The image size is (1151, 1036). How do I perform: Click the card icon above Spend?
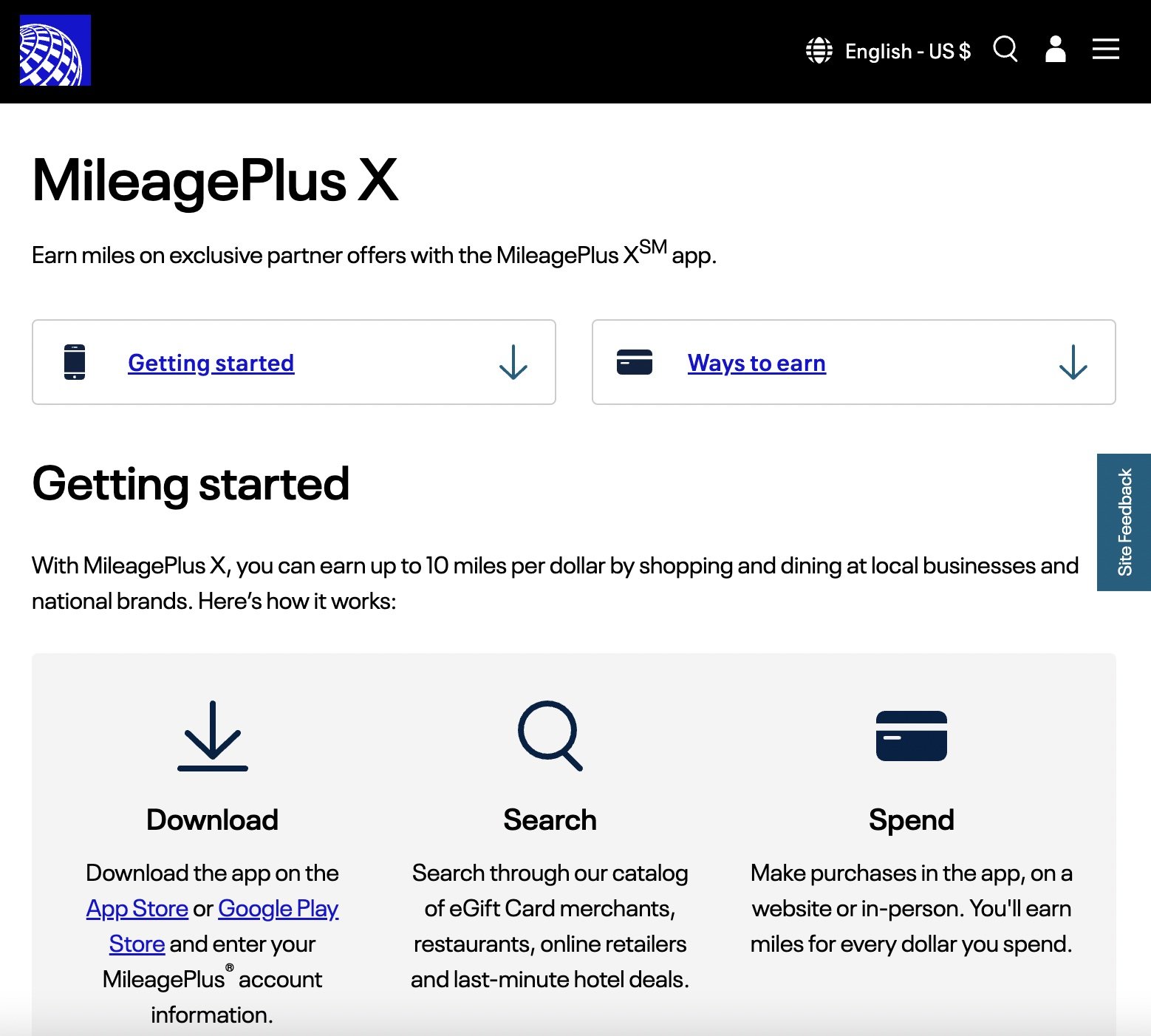[912, 736]
